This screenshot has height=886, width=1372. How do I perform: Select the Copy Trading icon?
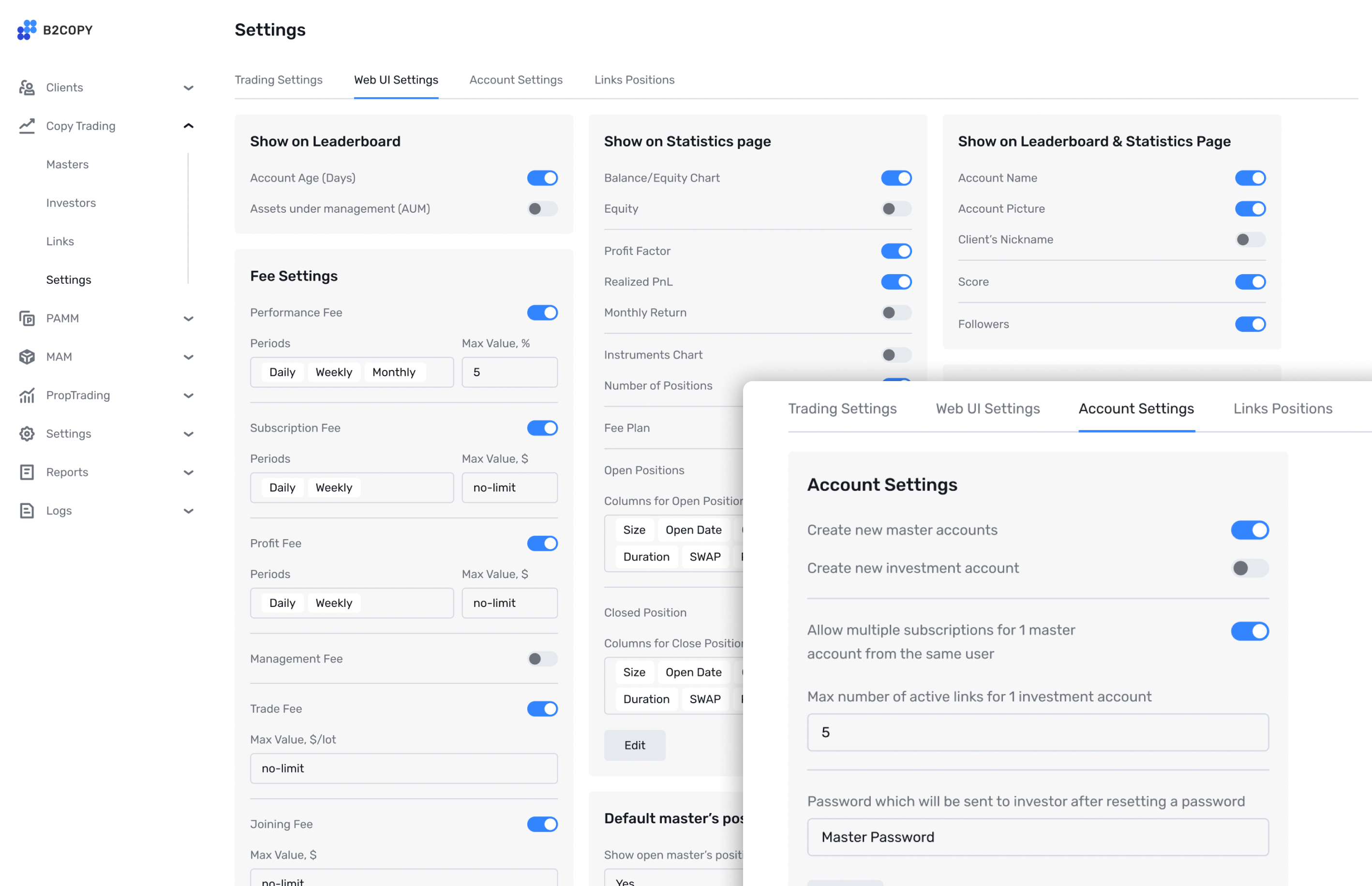[27, 125]
